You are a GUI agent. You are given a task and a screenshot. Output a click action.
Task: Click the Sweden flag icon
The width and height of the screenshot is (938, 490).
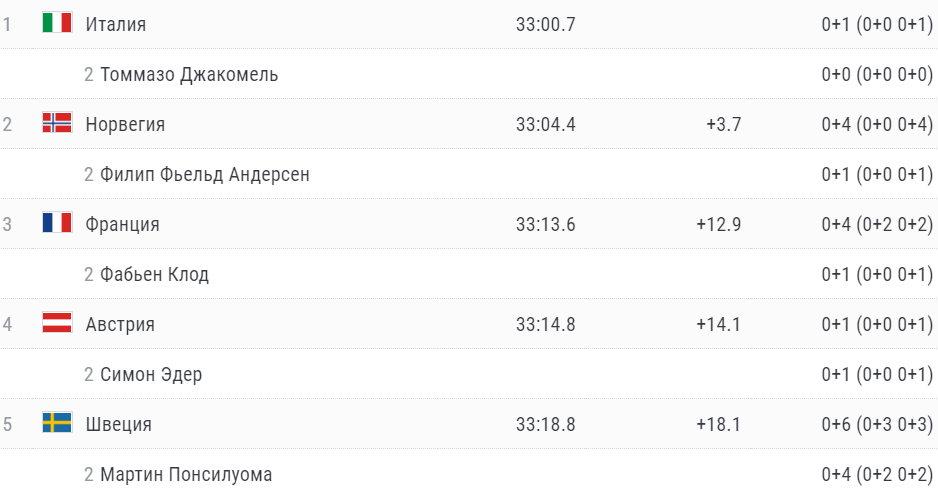(57, 423)
